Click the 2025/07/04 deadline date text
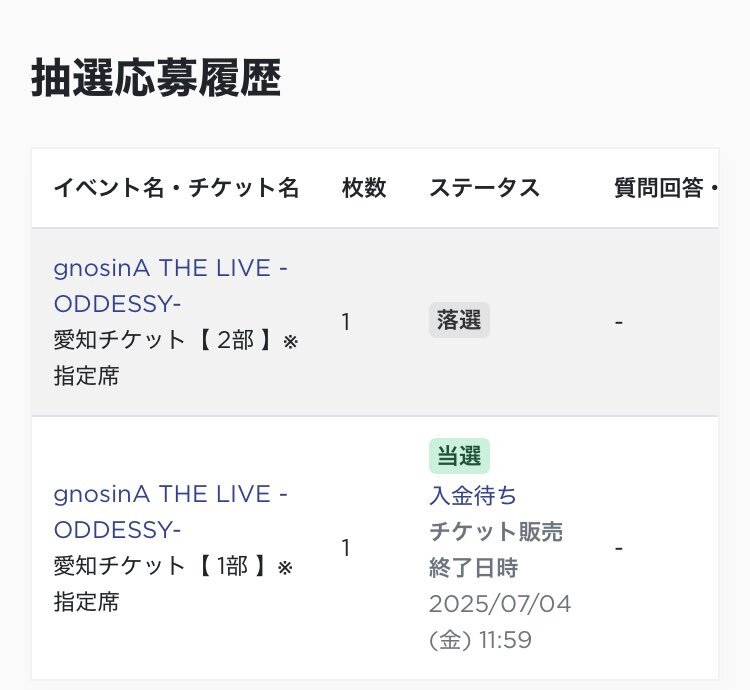The height and width of the screenshot is (690, 750). point(500,604)
